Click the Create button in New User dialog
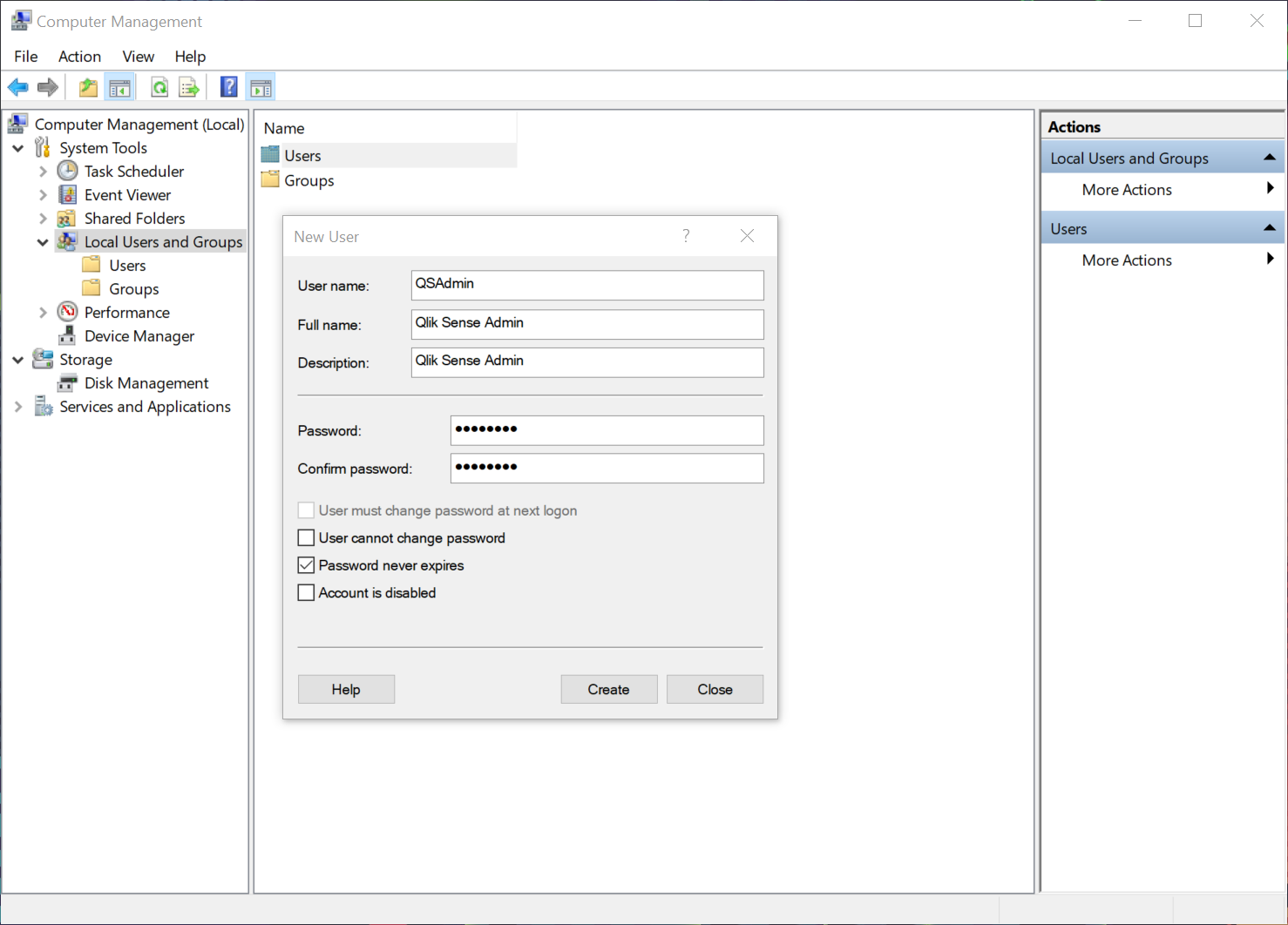Viewport: 1288px width, 925px height. (608, 689)
